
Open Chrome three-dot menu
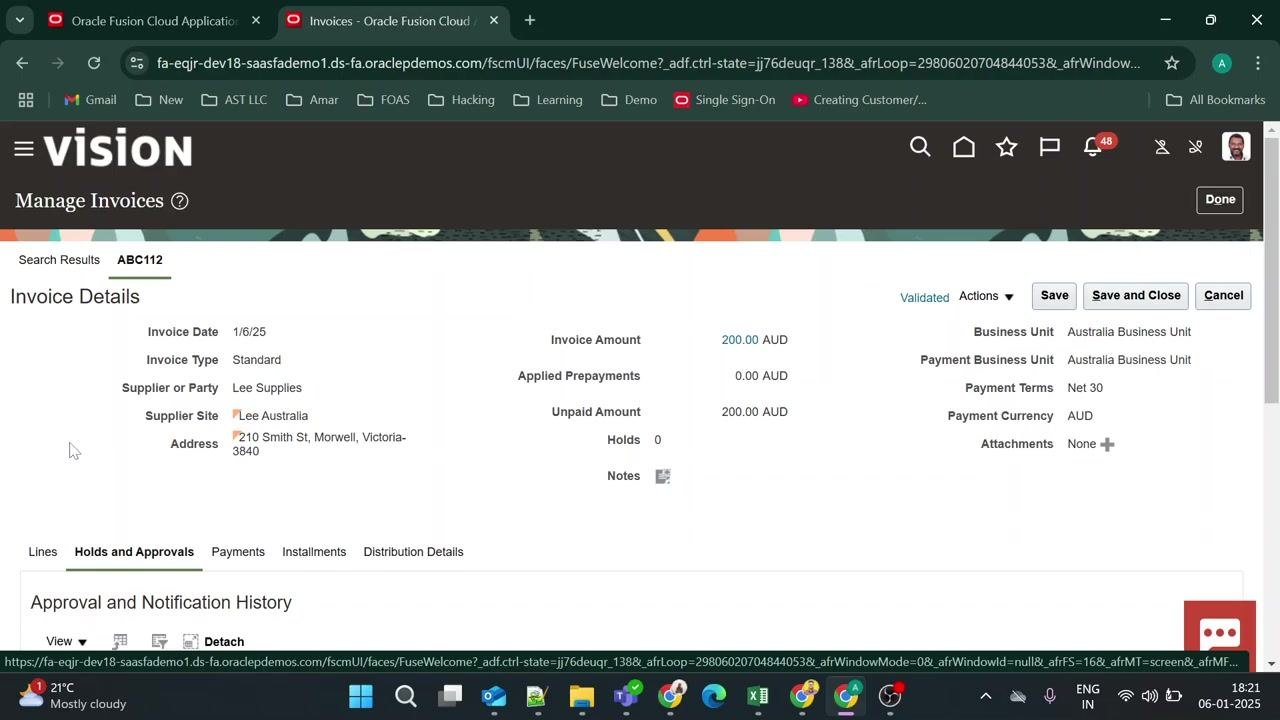[x=1257, y=63]
